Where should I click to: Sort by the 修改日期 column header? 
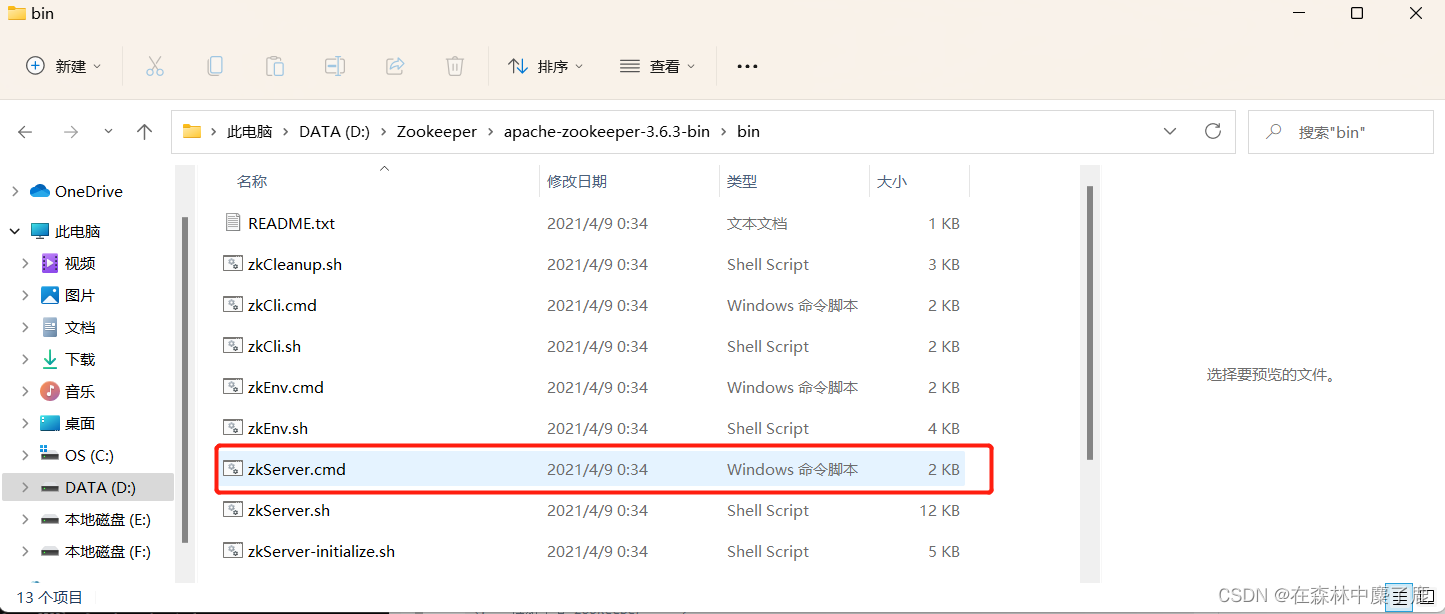point(577,181)
